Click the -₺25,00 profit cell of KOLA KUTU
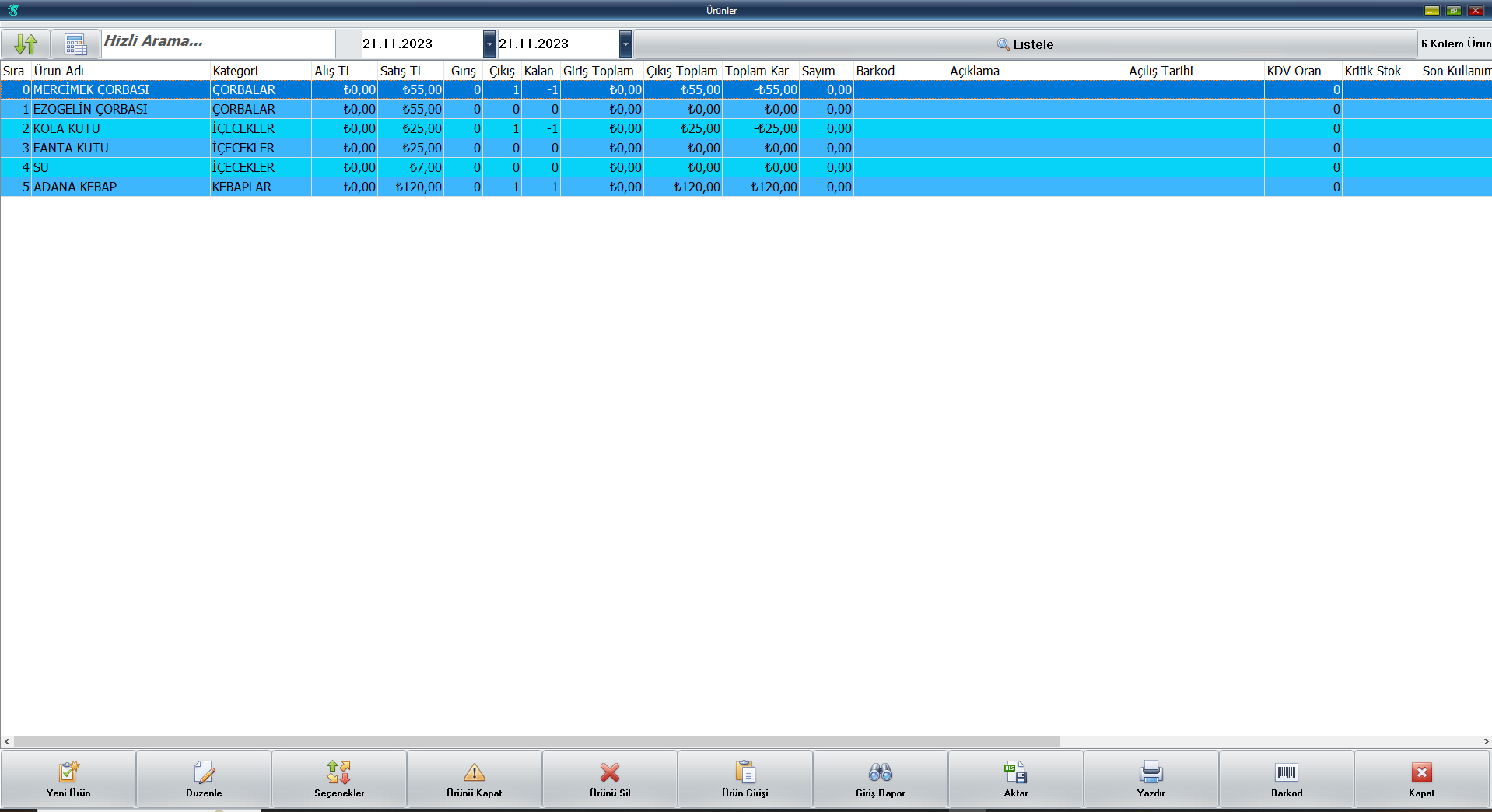The width and height of the screenshot is (1492, 812). (761, 128)
